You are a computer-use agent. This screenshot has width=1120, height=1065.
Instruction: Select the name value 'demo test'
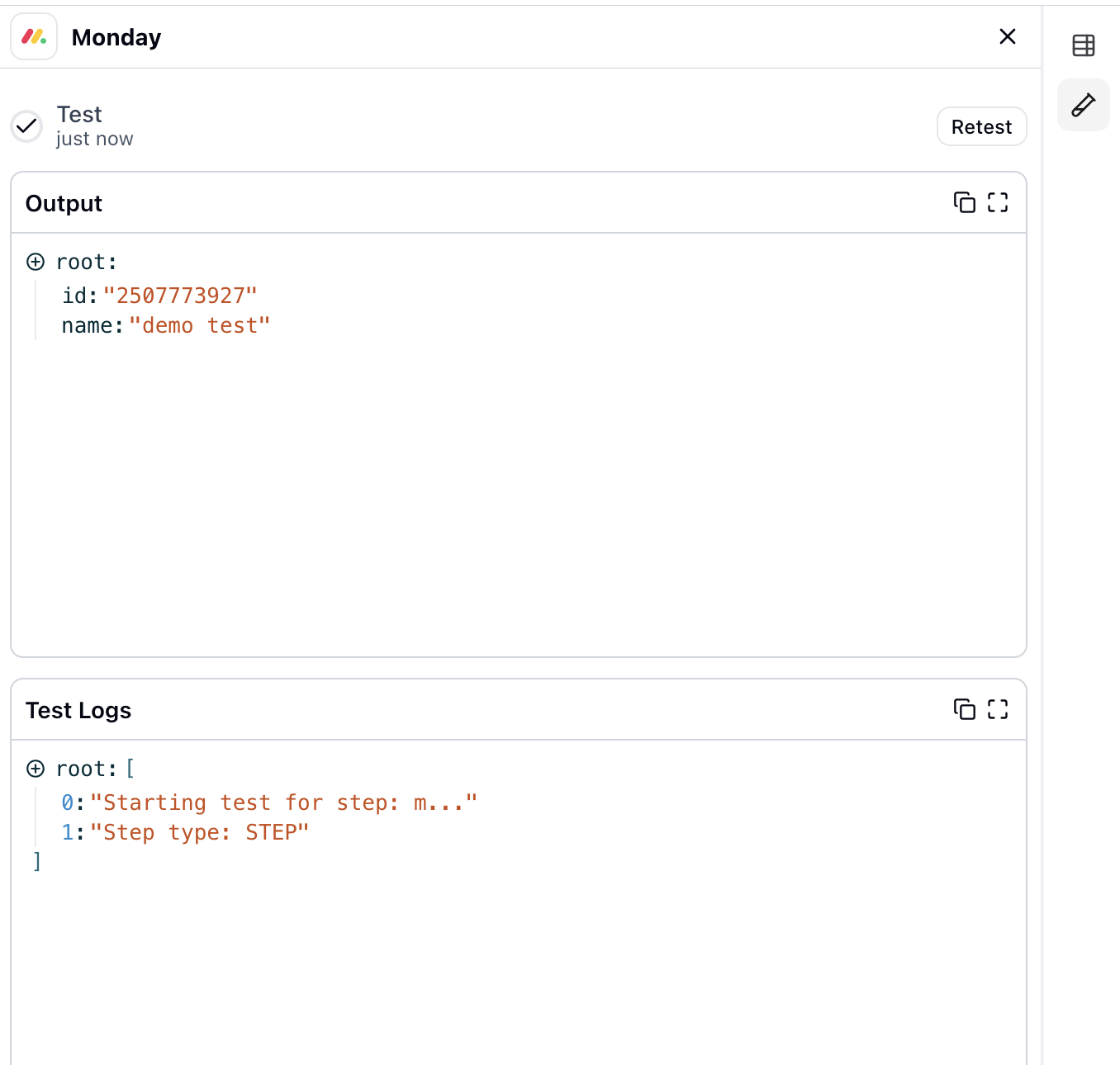[x=201, y=325]
